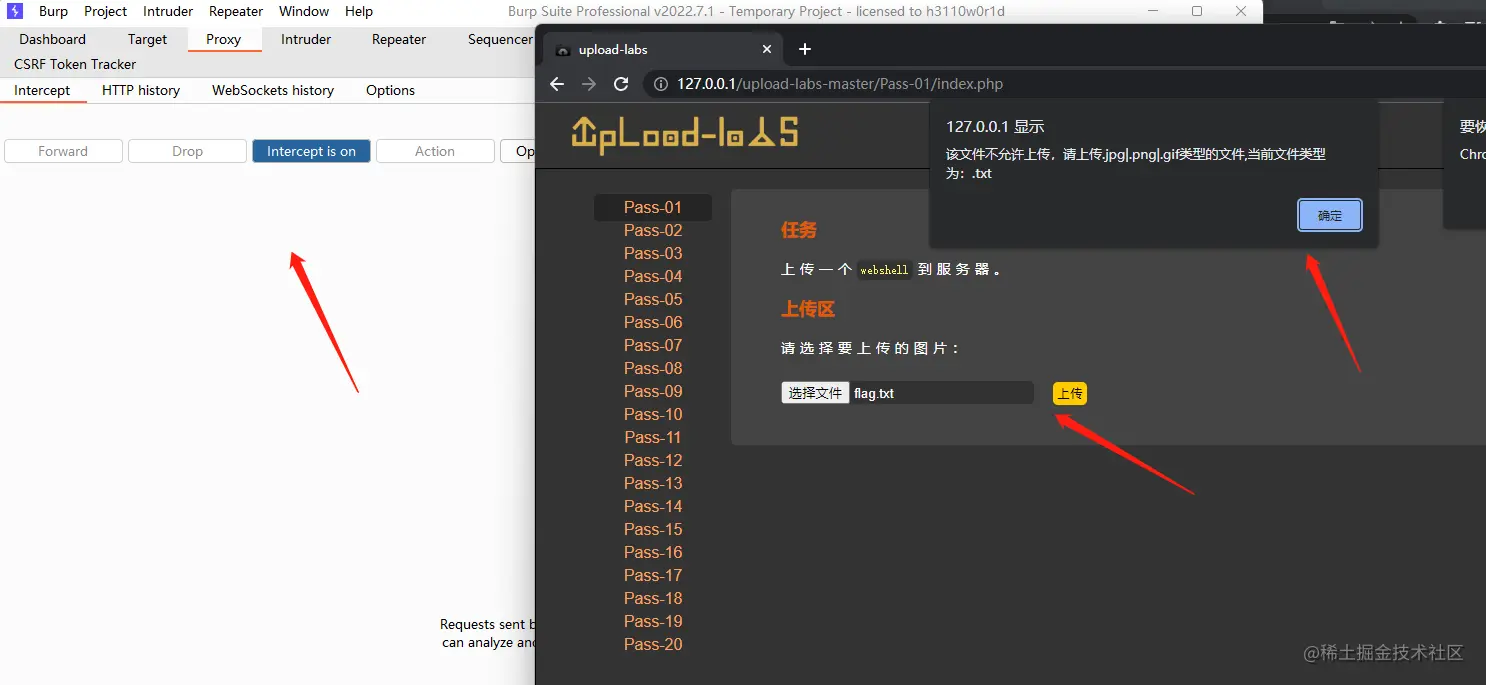Click the browser address bar URL
The width and height of the screenshot is (1486, 685).
pyautogui.click(x=840, y=84)
